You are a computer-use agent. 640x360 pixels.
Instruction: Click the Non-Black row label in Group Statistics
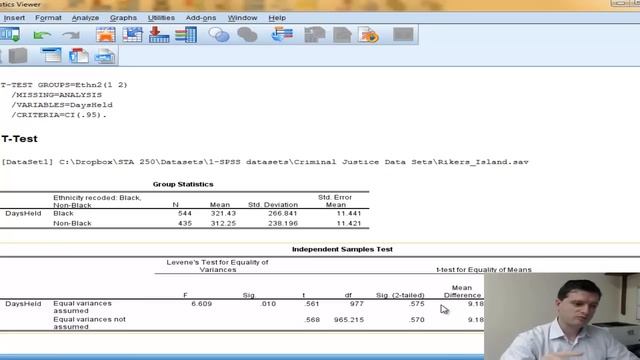72,224
